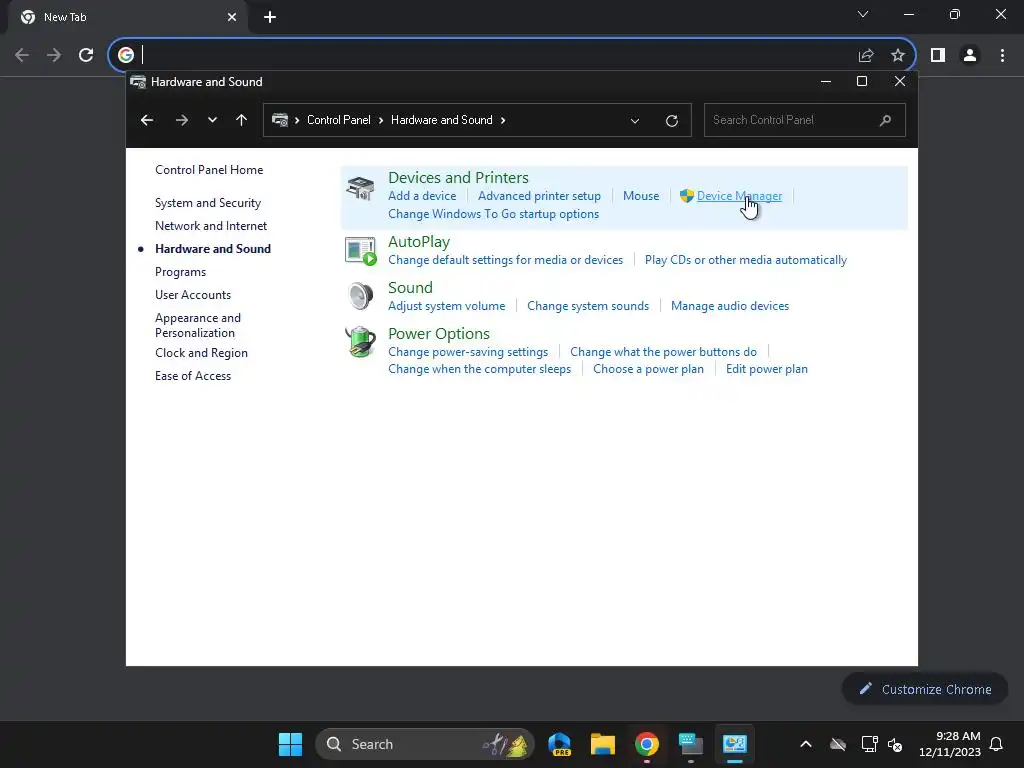This screenshot has height=768, width=1024.
Task: Click the Sound speaker icon
Action: (x=360, y=296)
